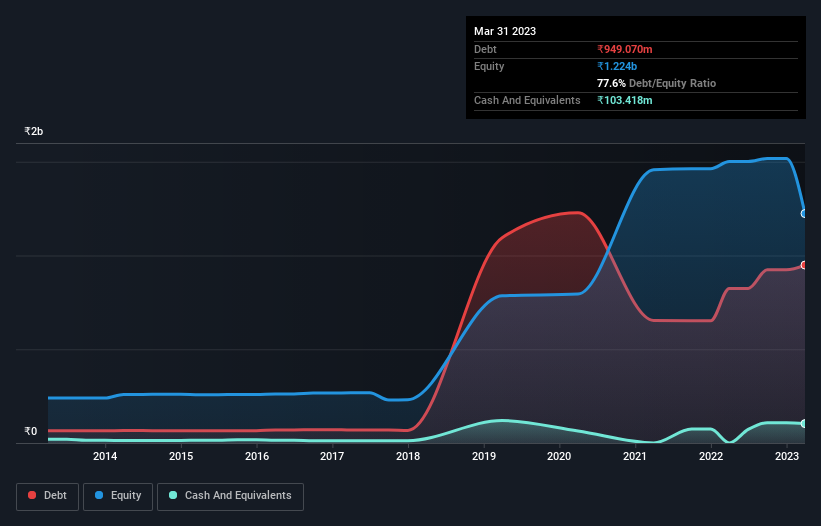Click the Debt label in tooltip
Image resolution: width=821 pixels, height=526 pixels.
coord(485,49)
